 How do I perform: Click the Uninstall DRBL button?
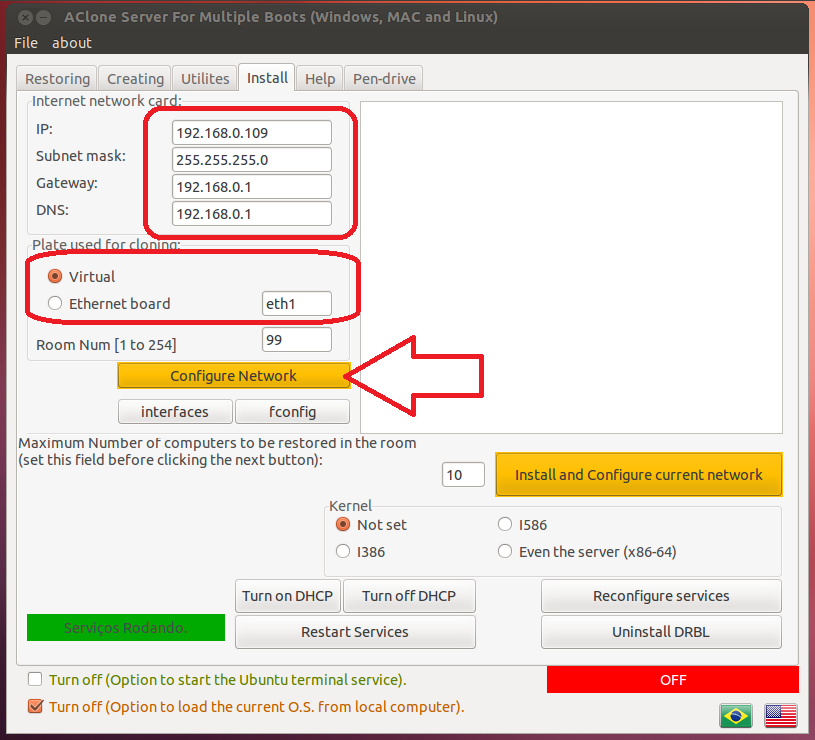[661, 632]
